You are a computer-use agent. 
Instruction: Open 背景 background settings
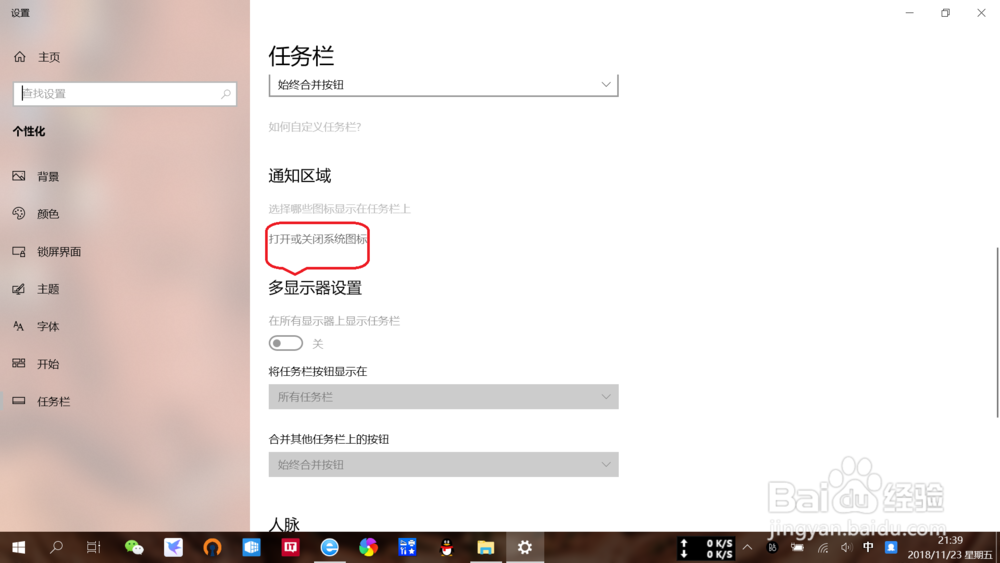pyautogui.click(x=36, y=177)
